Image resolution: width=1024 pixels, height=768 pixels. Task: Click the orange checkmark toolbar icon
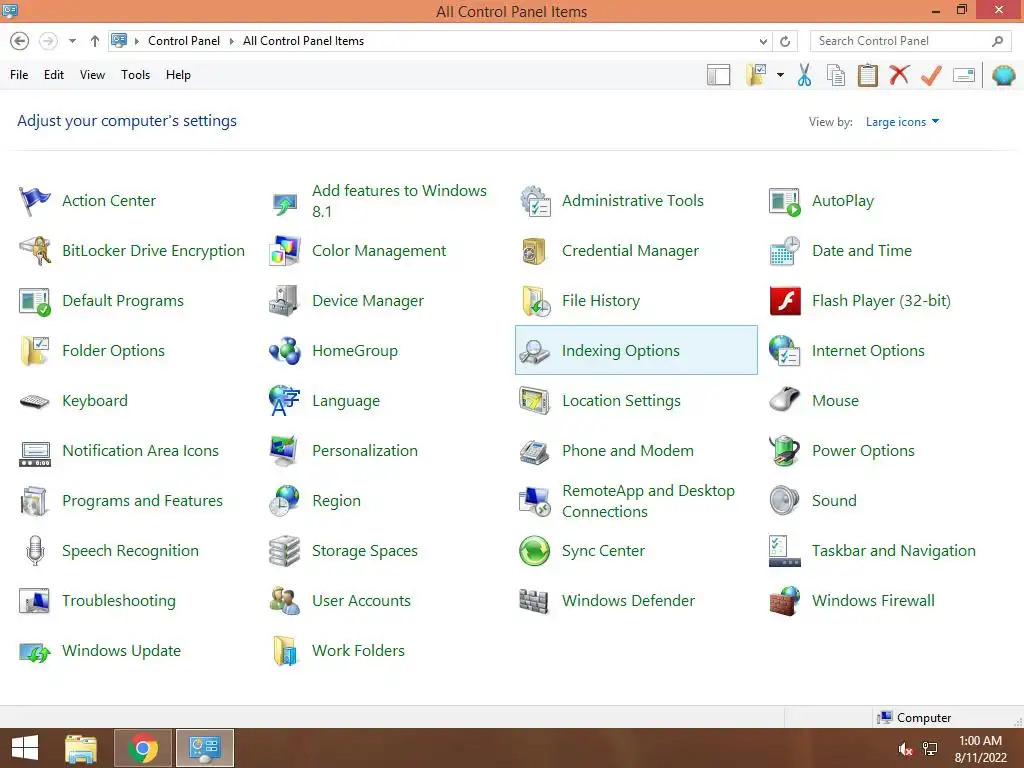[x=931, y=75]
